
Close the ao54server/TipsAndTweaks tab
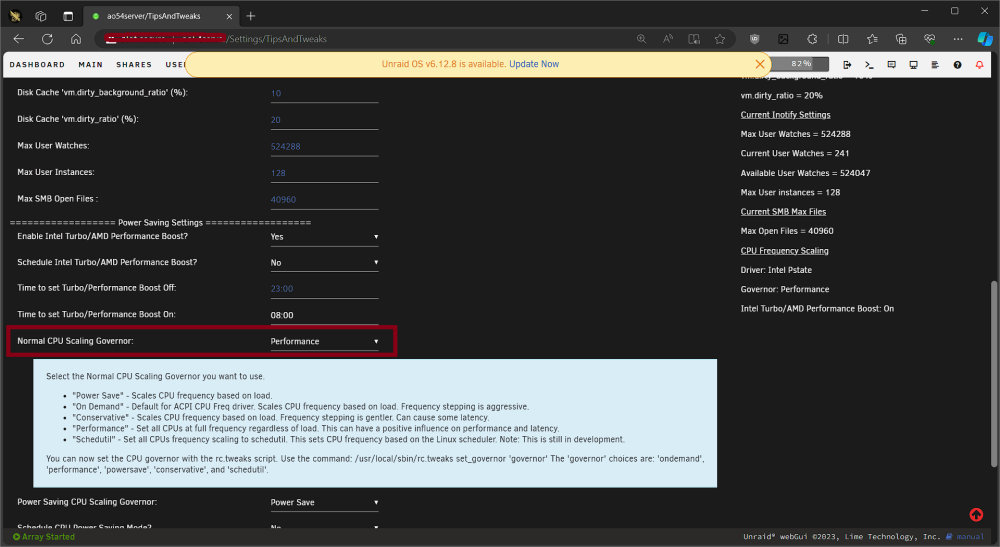point(229,17)
